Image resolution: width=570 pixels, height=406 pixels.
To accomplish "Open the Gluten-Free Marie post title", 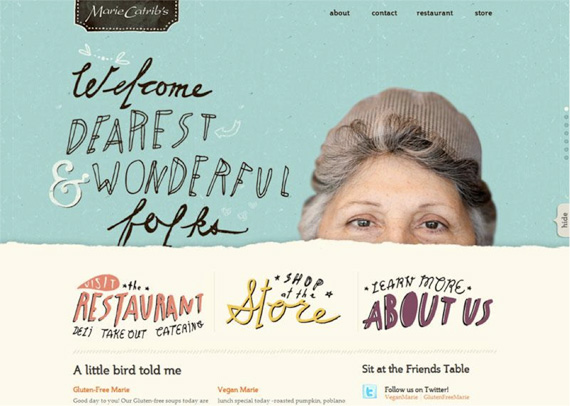I will pos(101,390).
